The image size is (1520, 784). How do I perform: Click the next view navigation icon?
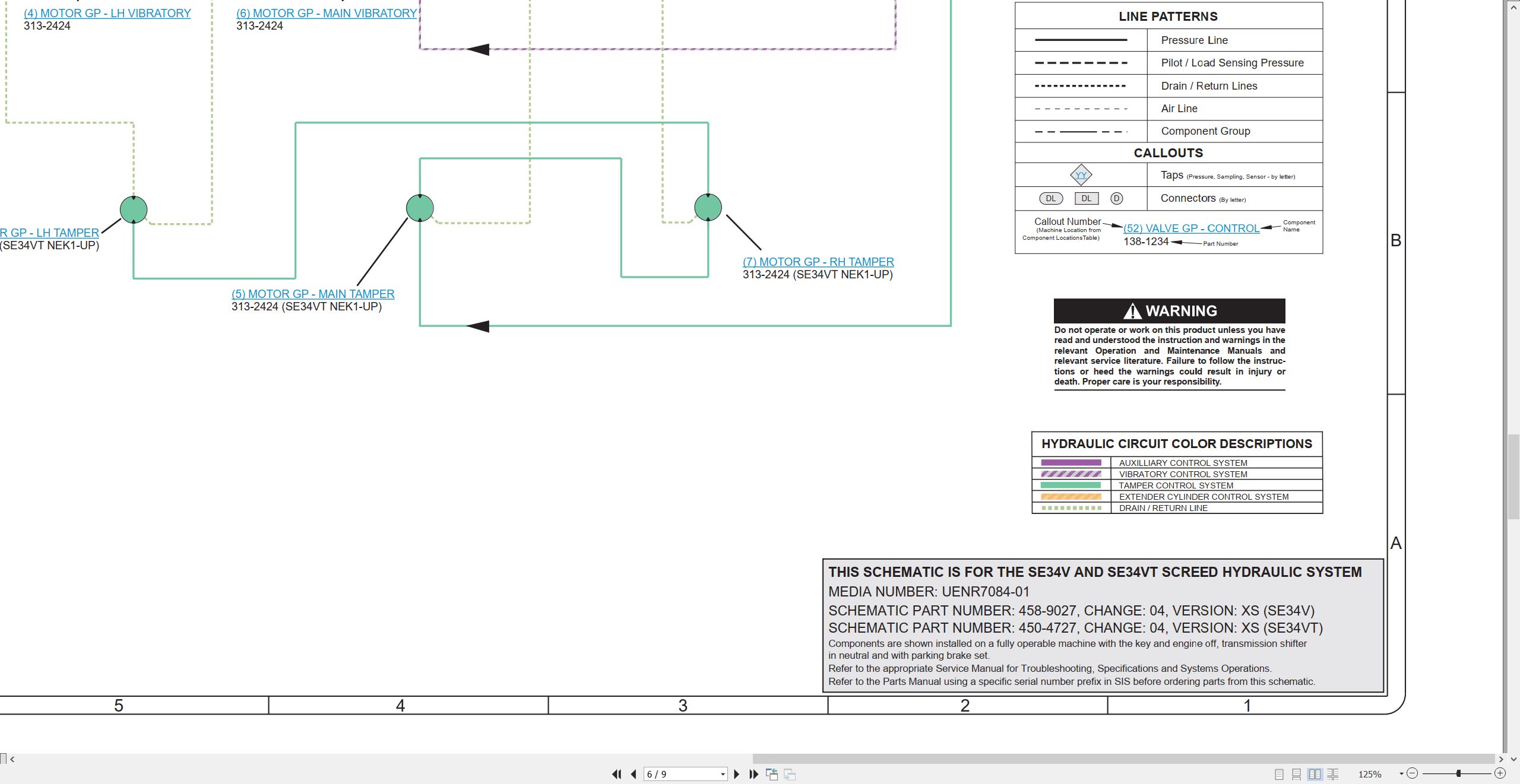tap(790, 774)
